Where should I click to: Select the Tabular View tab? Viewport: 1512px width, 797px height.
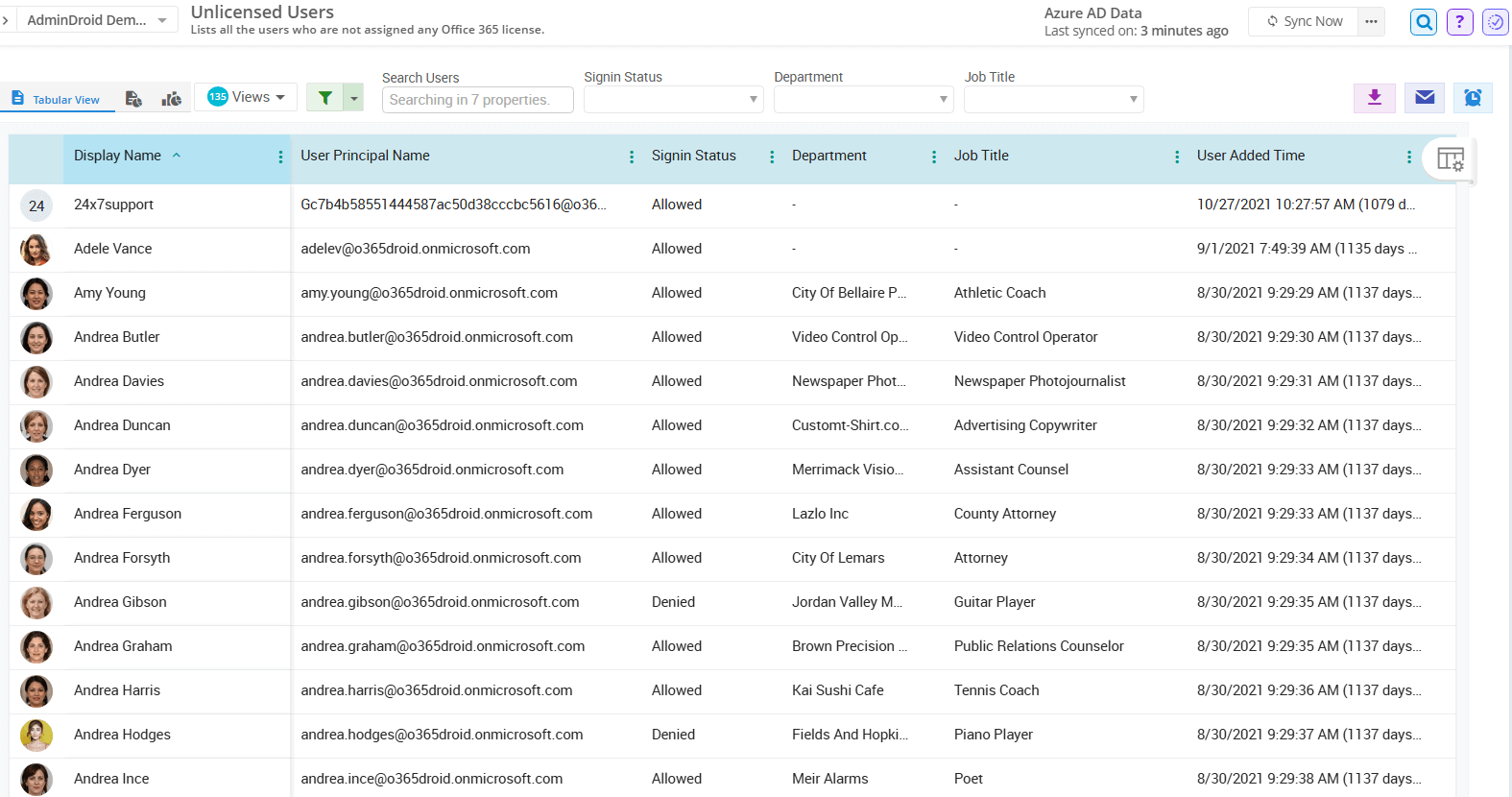[x=56, y=99]
